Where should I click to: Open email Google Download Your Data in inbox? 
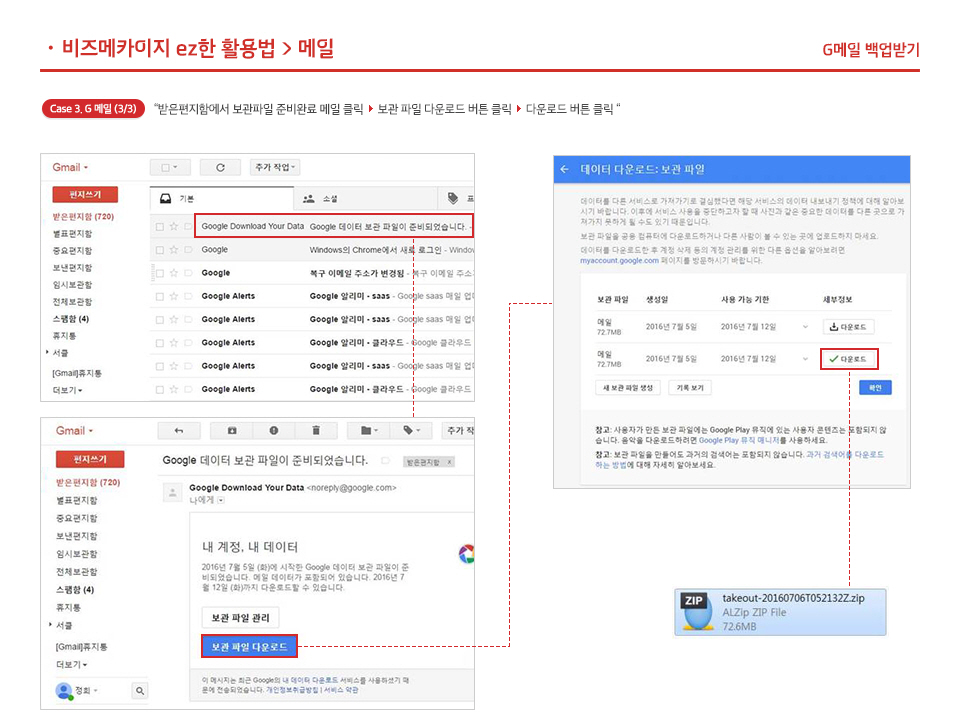[x=334, y=226]
